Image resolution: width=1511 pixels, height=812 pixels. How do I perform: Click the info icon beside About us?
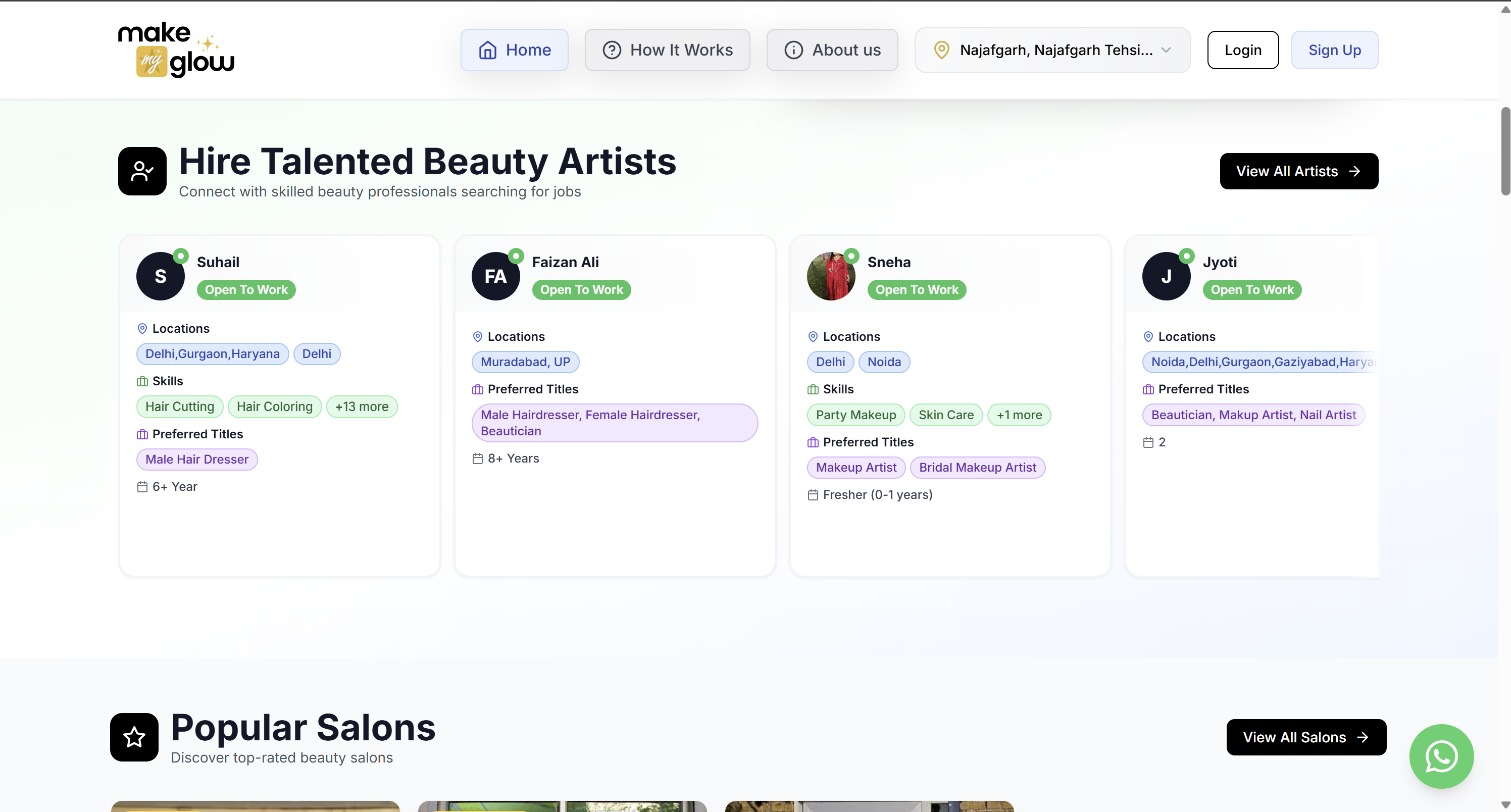[x=793, y=50]
